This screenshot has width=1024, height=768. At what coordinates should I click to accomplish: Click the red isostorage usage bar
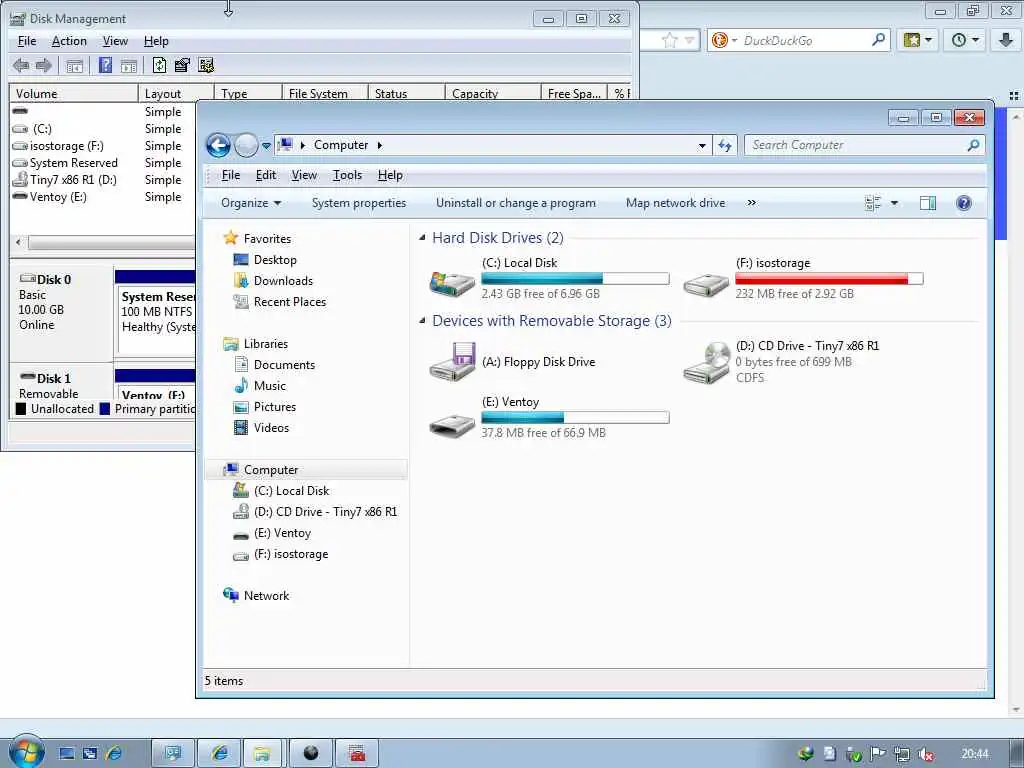click(x=829, y=279)
